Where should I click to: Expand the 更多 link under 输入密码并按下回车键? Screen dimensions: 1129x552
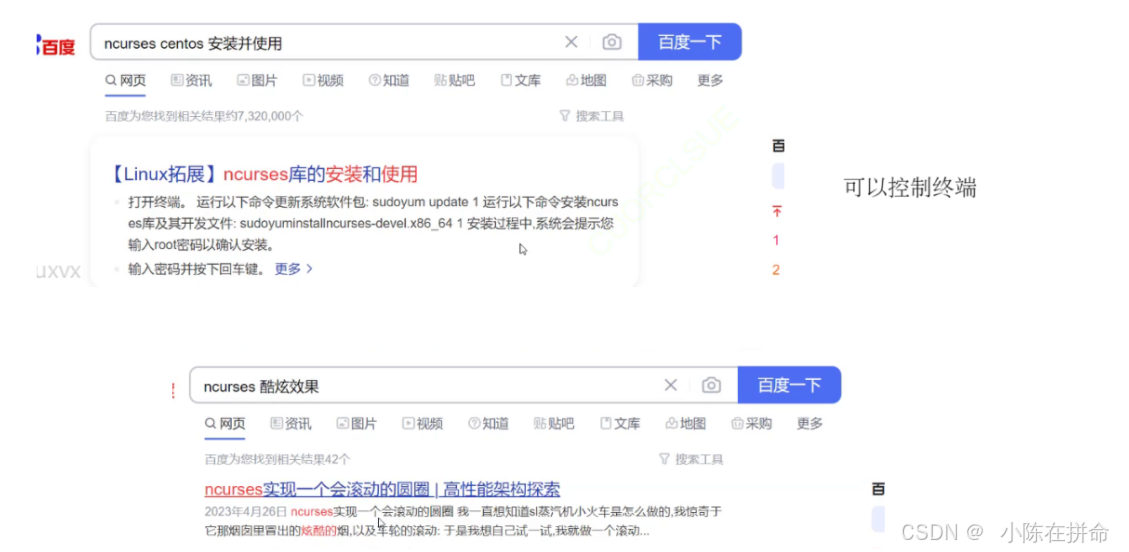[x=294, y=268]
